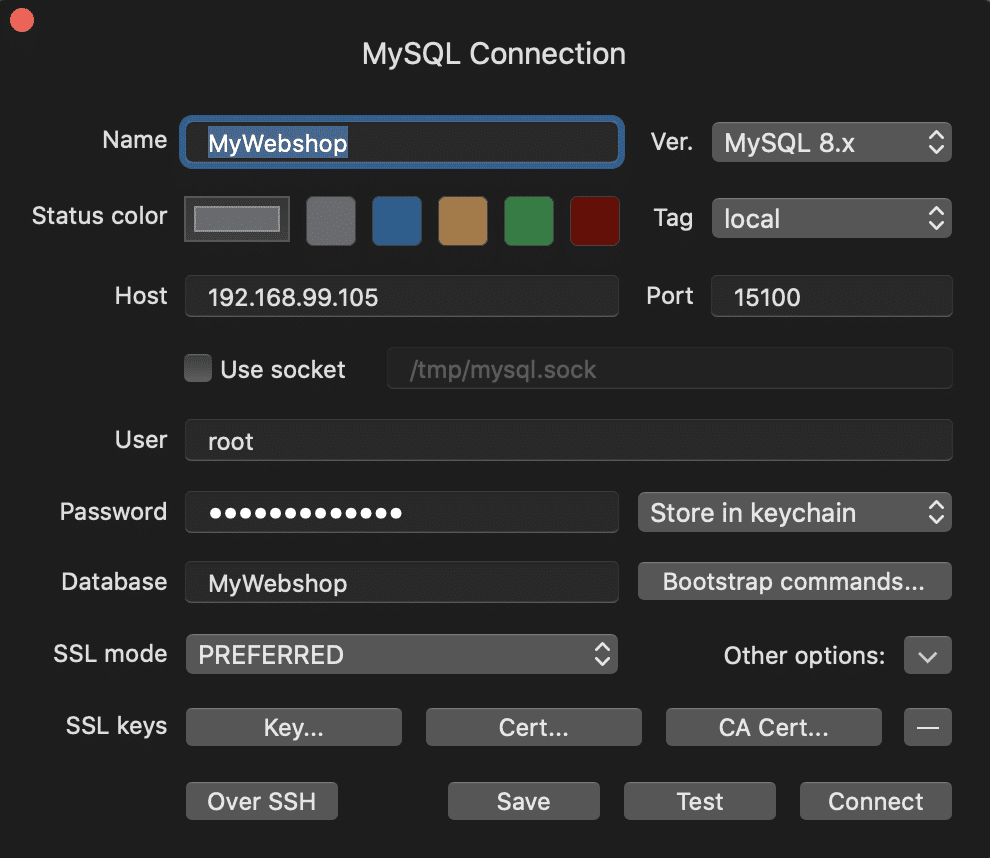Select the blue status color swatch
Viewport: 990px width, 858px height.
(x=397, y=221)
